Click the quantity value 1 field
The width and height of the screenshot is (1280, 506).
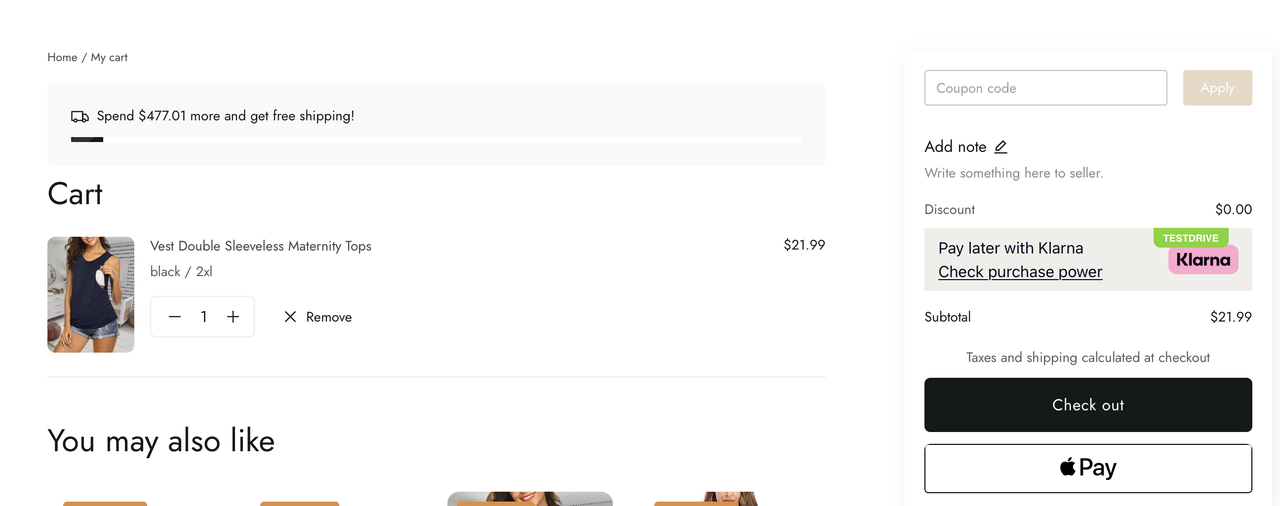pyautogui.click(x=204, y=317)
